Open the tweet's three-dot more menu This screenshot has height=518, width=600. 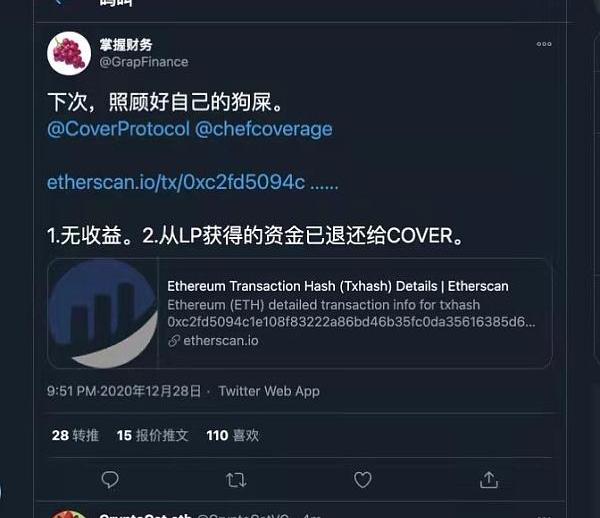pyautogui.click(x=544, y=44)
